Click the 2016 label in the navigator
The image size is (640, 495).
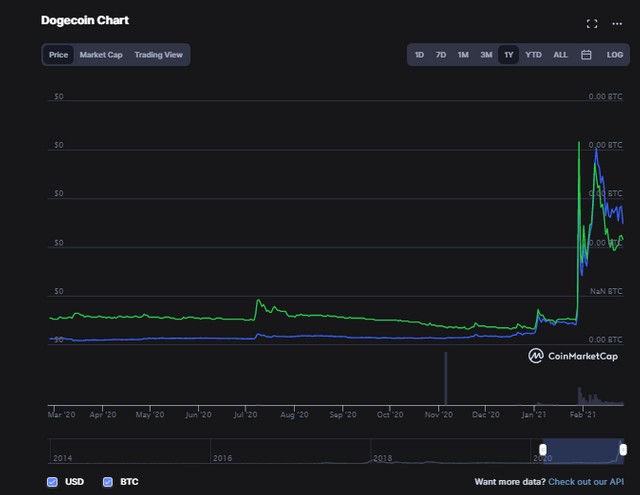[x=222, y=458]
